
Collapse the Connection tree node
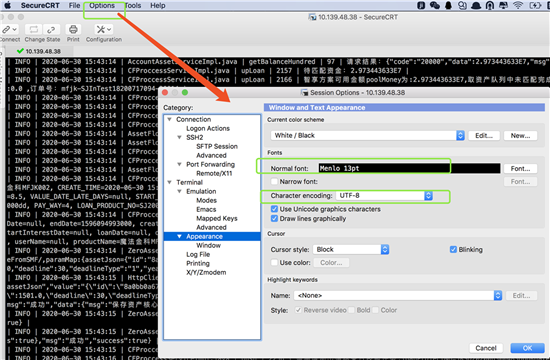click(169, 119)
